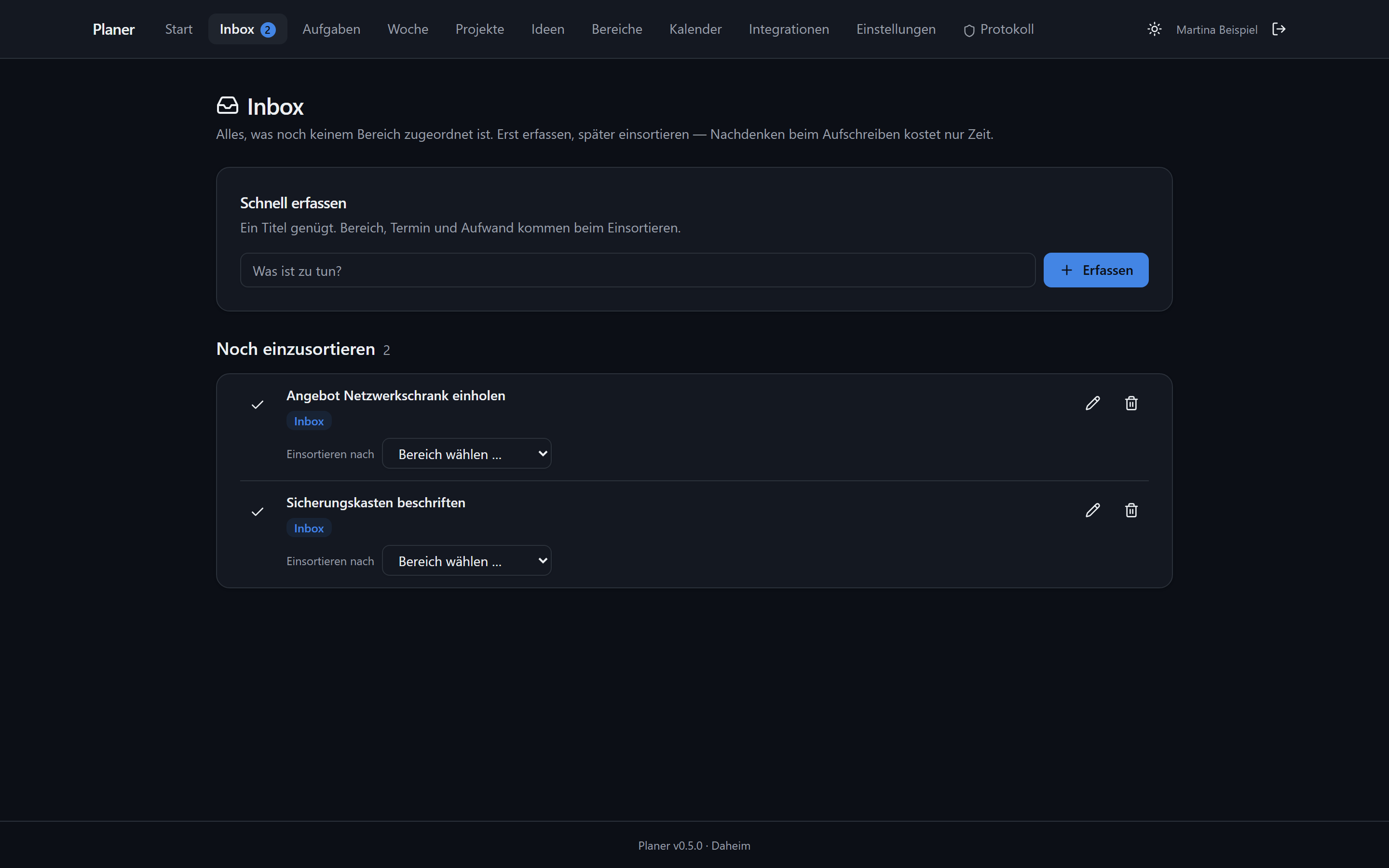Delete the Angebot Netzwerkschrank einholen task
This screenshot has width=1389, height=868.
click(x=1131, y=403)
